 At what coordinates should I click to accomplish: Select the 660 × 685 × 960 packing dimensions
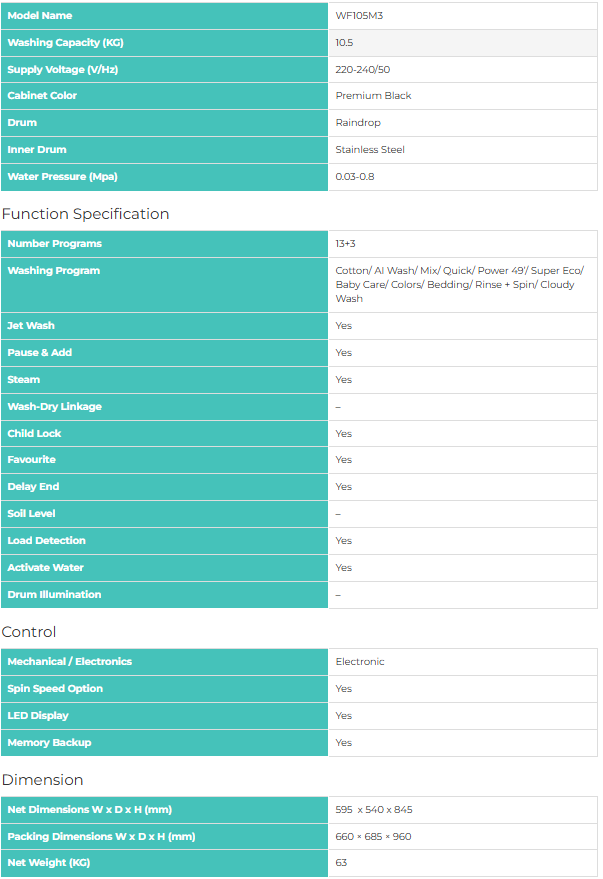pyautogui.click(x=373, y=837)
